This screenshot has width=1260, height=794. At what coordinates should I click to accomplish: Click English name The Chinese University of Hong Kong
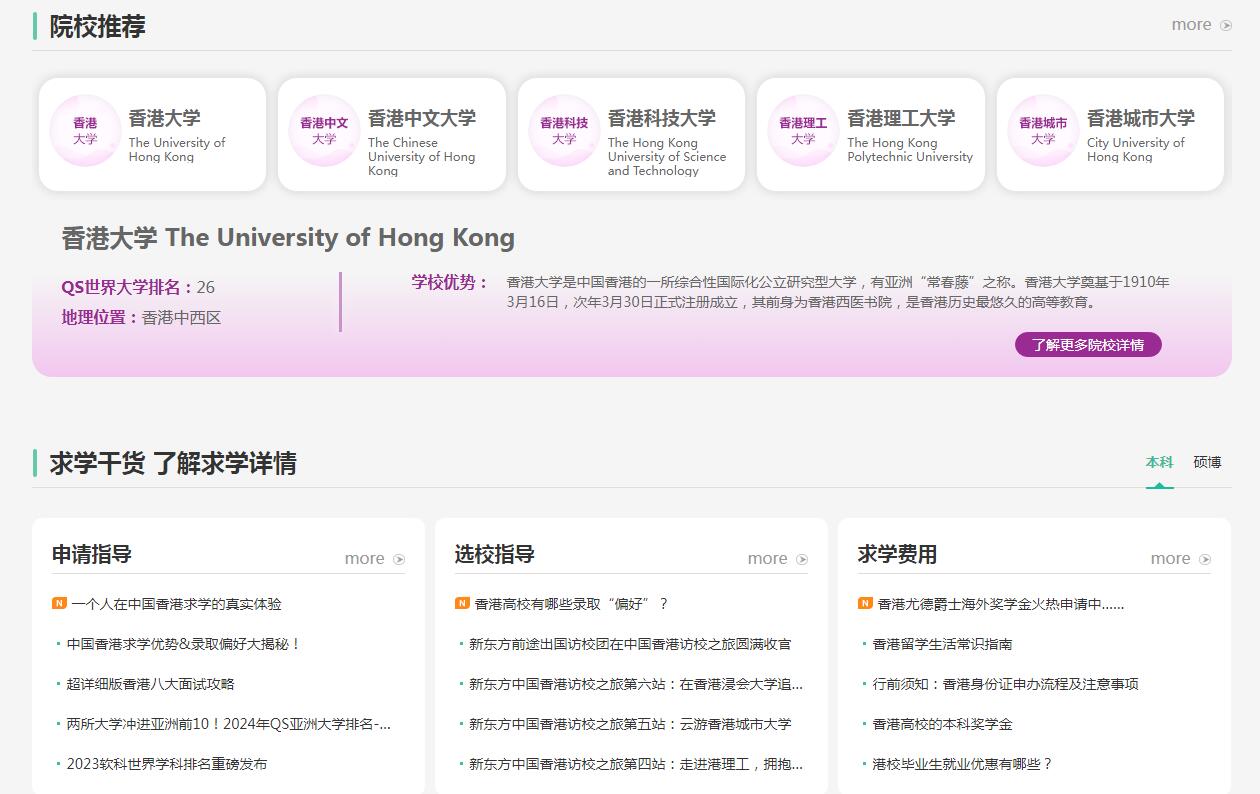(422, 157)
